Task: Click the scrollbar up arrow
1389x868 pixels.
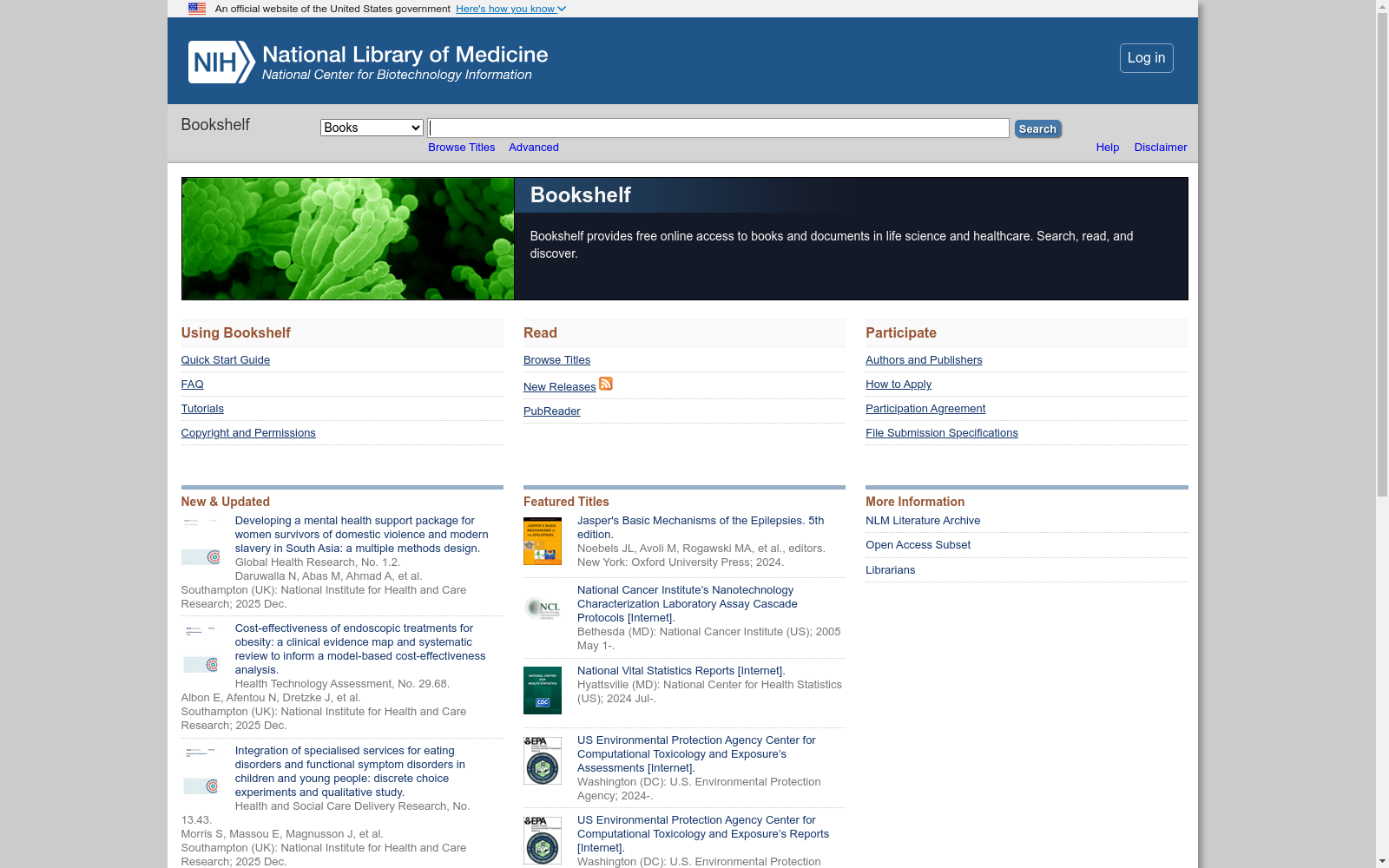Action: click(x=1382, y=7)
